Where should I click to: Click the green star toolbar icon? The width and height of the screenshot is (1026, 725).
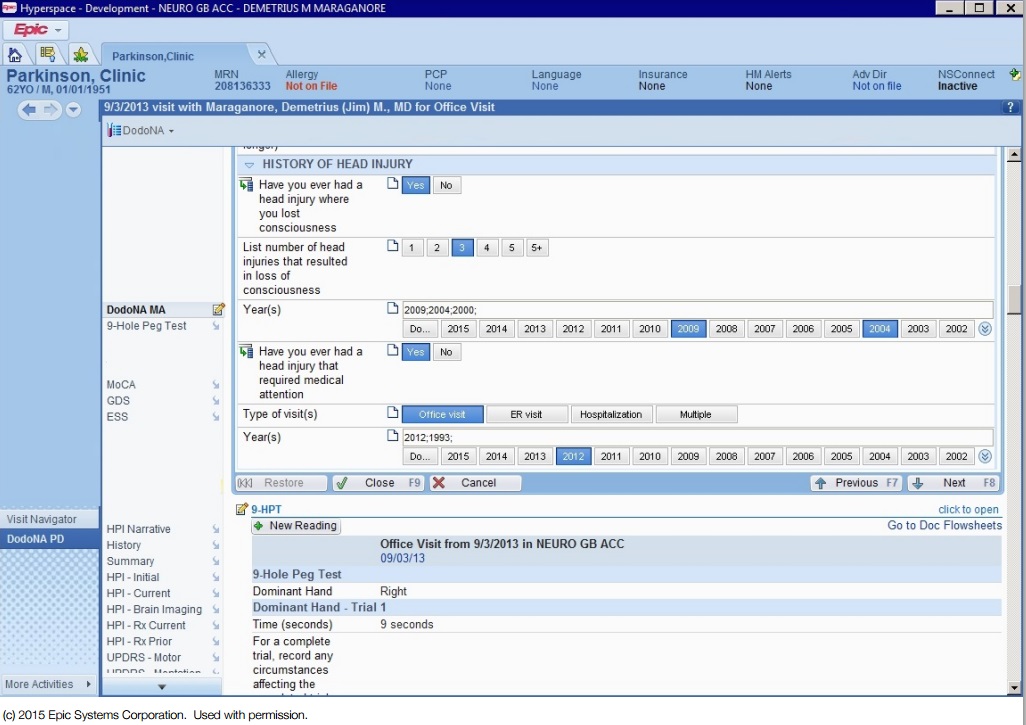pyautogui.click(x=80, y=54)
